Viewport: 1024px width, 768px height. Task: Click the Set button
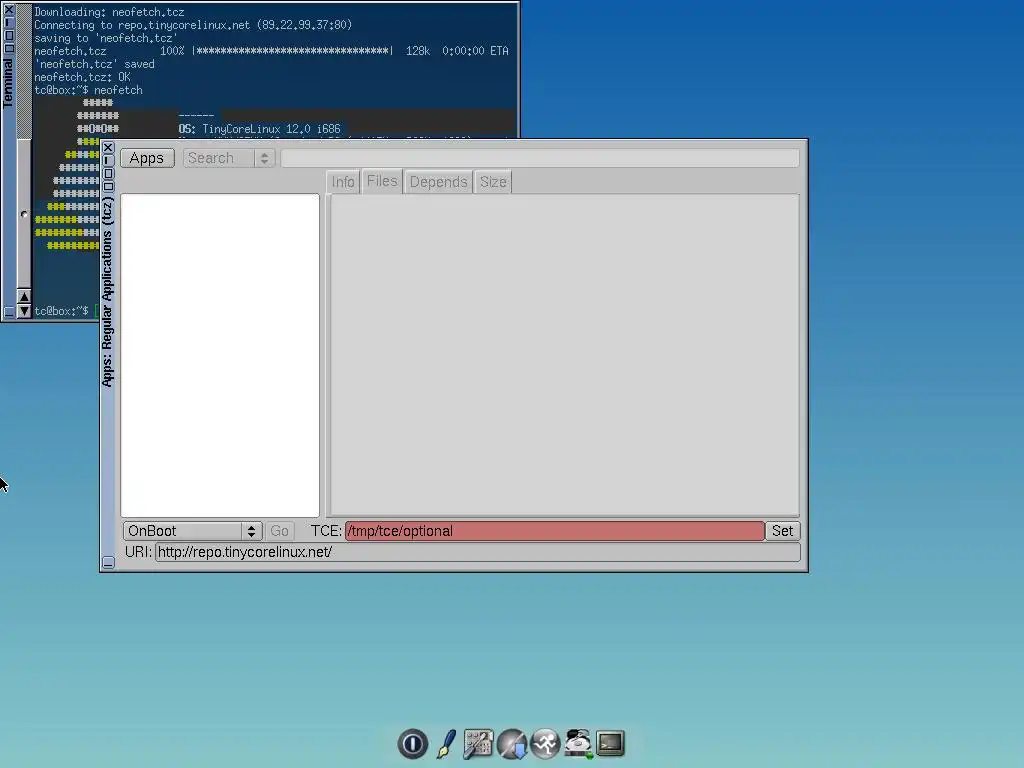coord(782,531)
